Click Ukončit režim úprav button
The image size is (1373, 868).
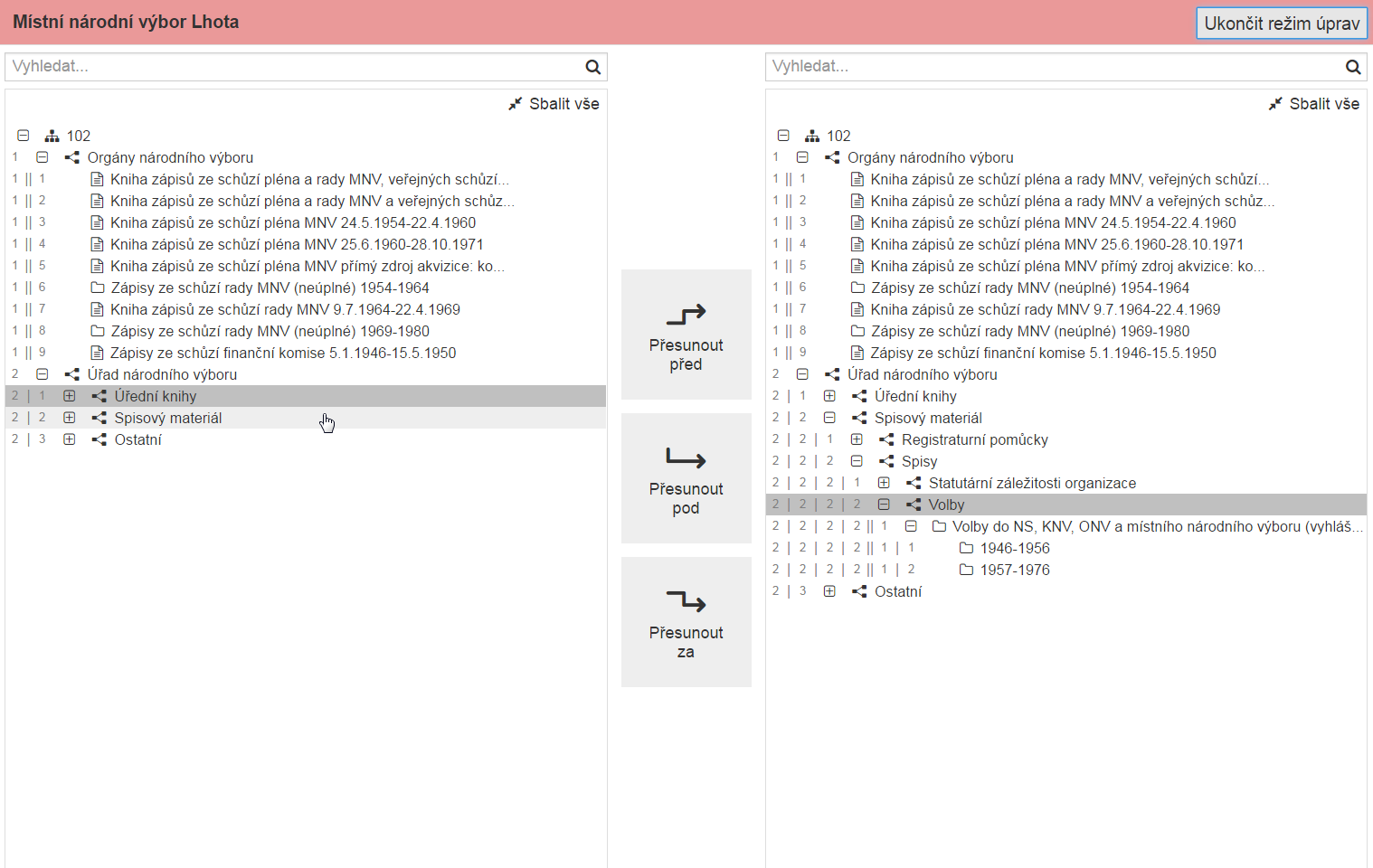tap(1281, 24)
